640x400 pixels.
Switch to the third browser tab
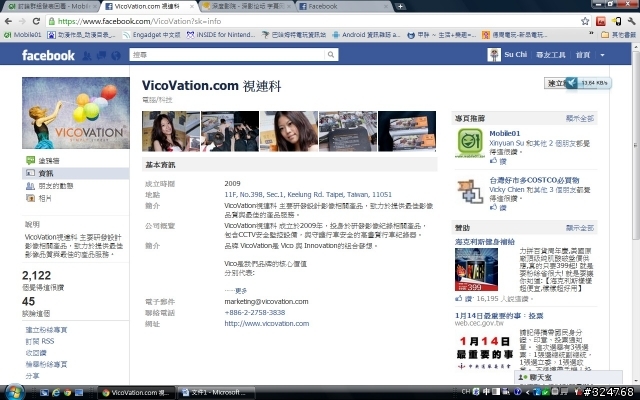point(246,7)
